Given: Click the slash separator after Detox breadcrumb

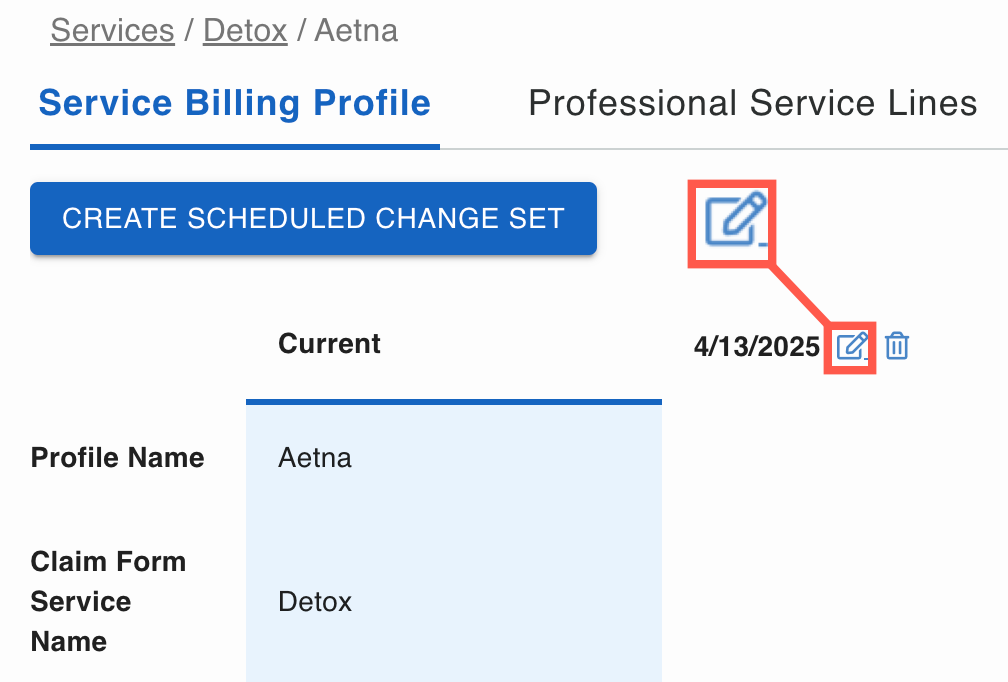Looking at the screenshot, I should tap(301, 31).
